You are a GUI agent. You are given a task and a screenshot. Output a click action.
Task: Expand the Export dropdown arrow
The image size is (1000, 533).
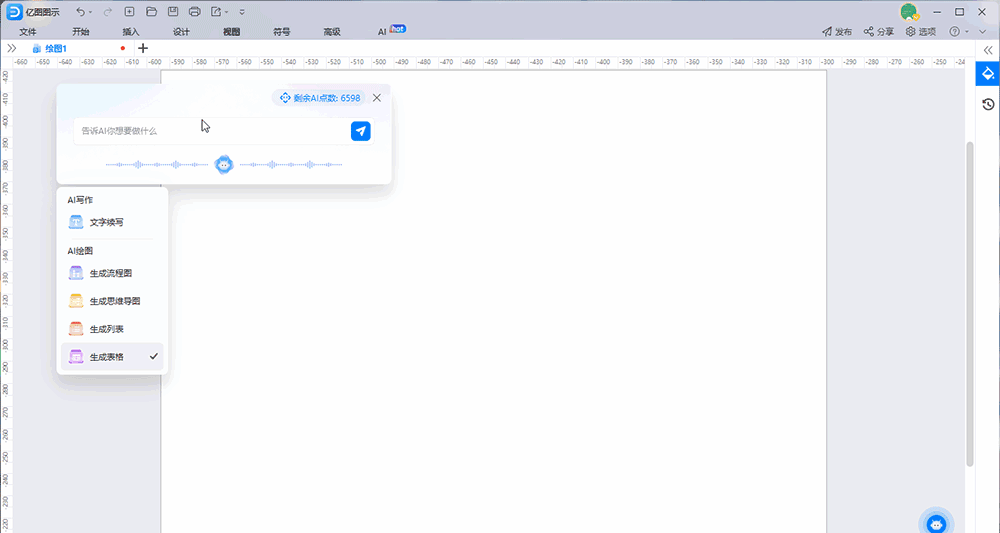click(228, 12)
